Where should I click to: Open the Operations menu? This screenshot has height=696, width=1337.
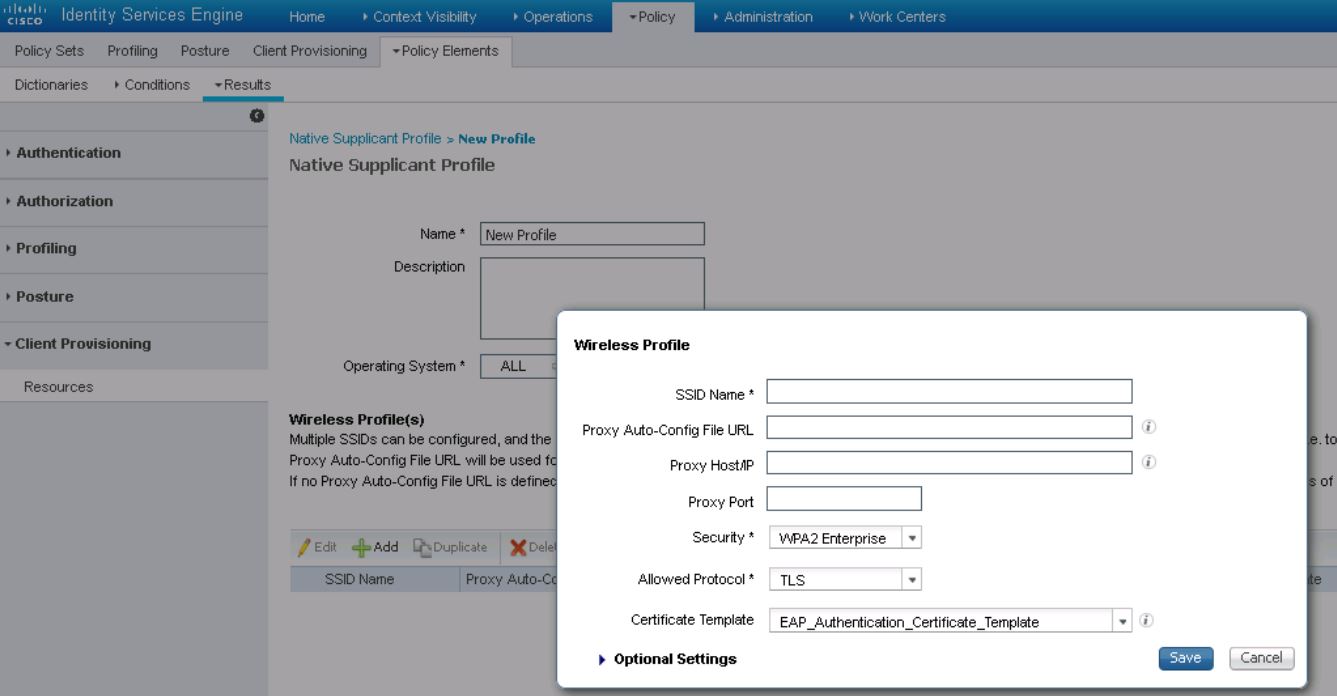pyautogui.click(x=552, y=17)
